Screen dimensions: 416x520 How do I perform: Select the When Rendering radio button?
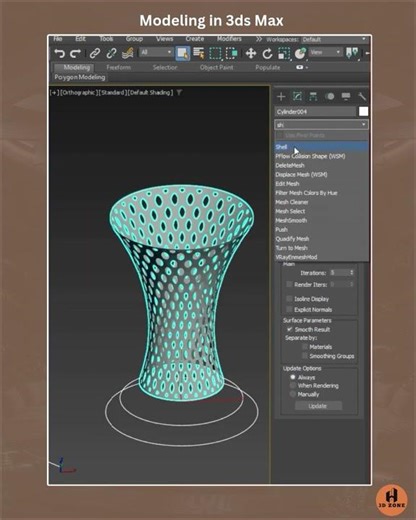point(293,385)
